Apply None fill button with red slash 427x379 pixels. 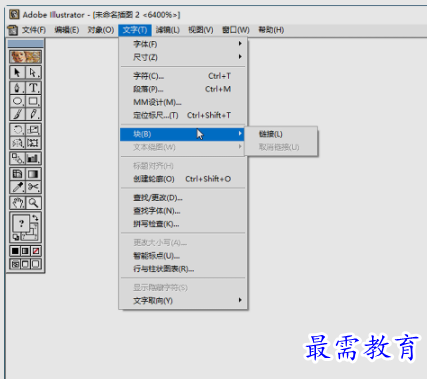36,251
